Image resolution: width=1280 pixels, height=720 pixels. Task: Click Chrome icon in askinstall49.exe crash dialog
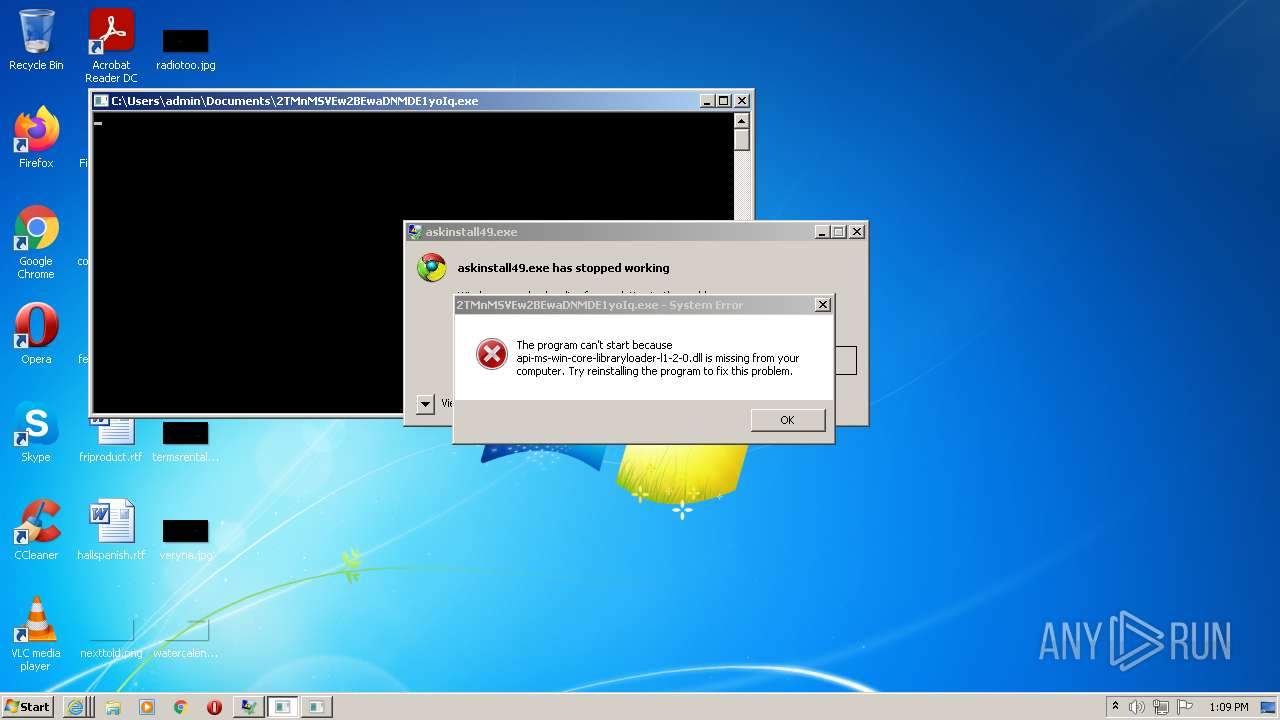click(432, 268)
